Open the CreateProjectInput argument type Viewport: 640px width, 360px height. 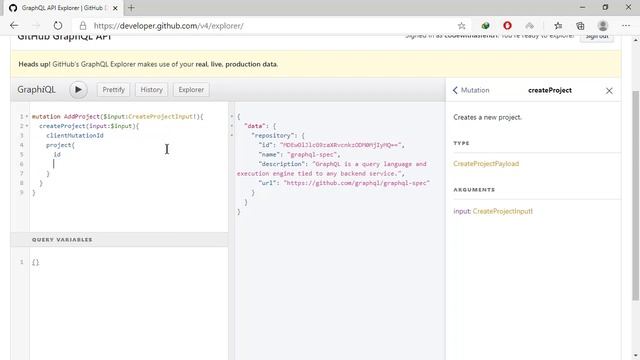tap(503, 211)
